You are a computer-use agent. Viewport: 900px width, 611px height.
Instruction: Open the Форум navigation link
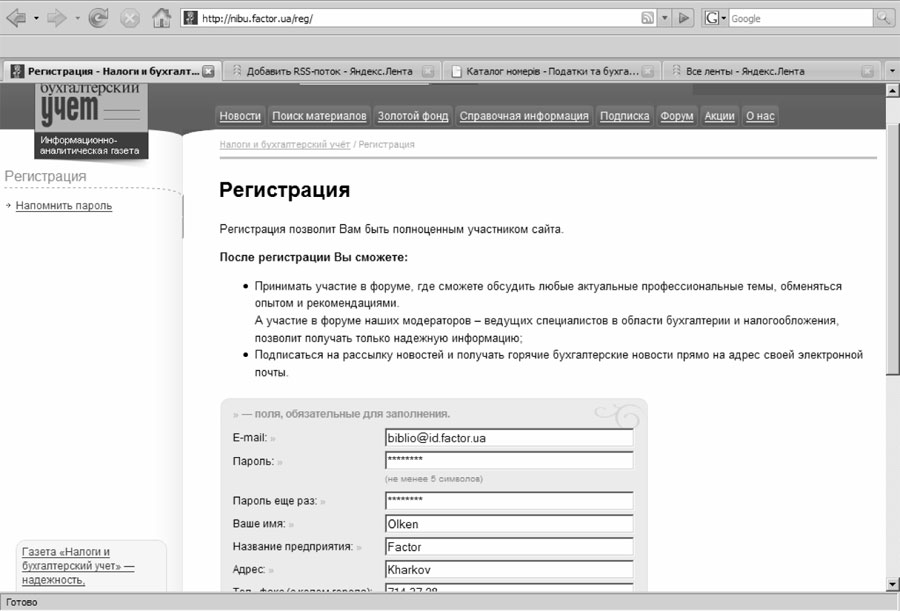[x=676, y=116]
